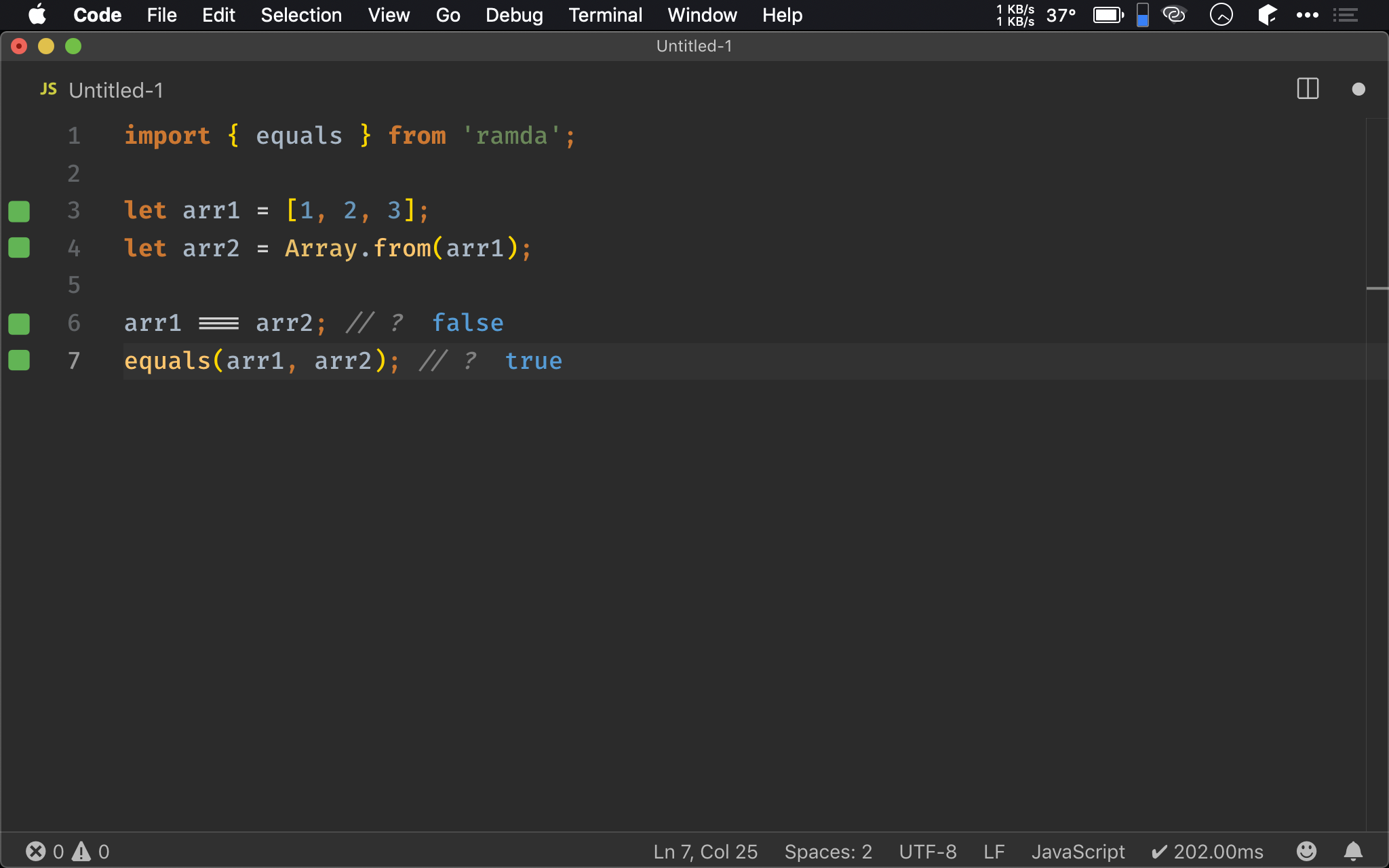Open the UTF-8 encoding selector

(x=927, y=852)
